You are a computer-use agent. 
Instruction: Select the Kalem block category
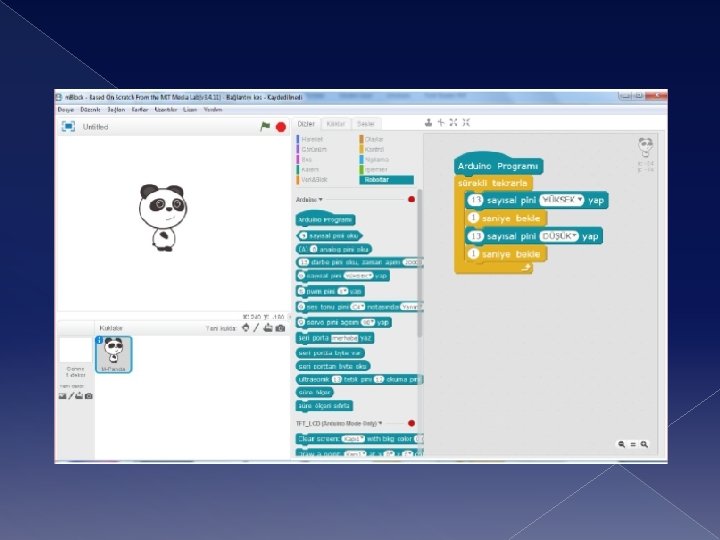[x=308, y=169]
